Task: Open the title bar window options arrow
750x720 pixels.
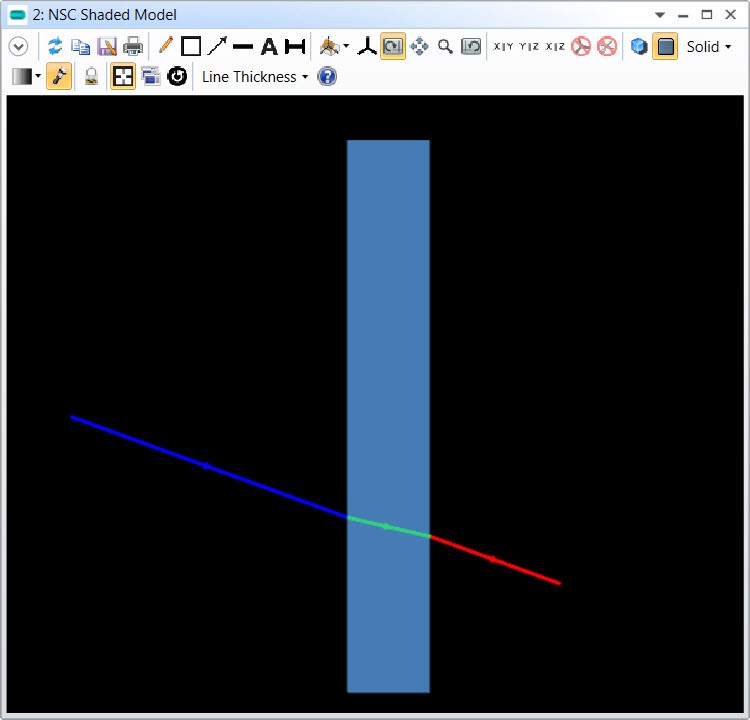Action: [x=660, y=15]
